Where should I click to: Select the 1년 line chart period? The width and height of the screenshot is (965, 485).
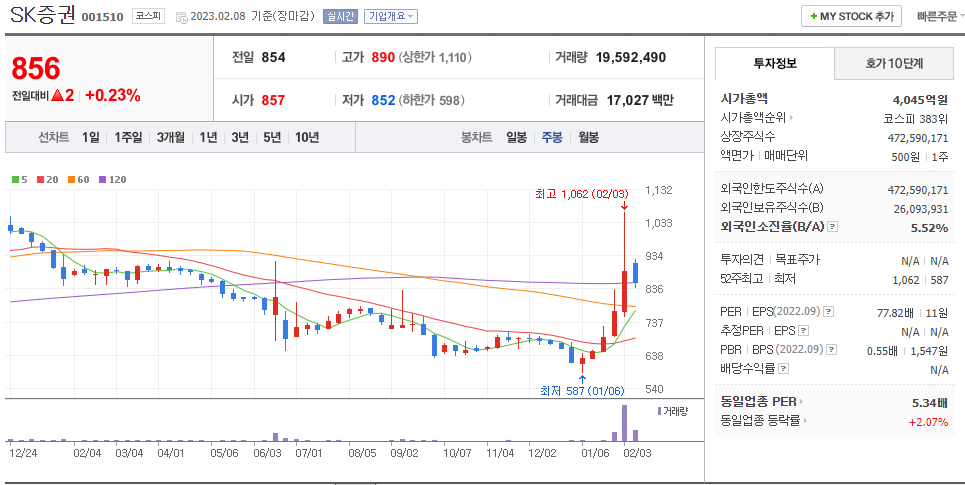click(x=208, y=137)
